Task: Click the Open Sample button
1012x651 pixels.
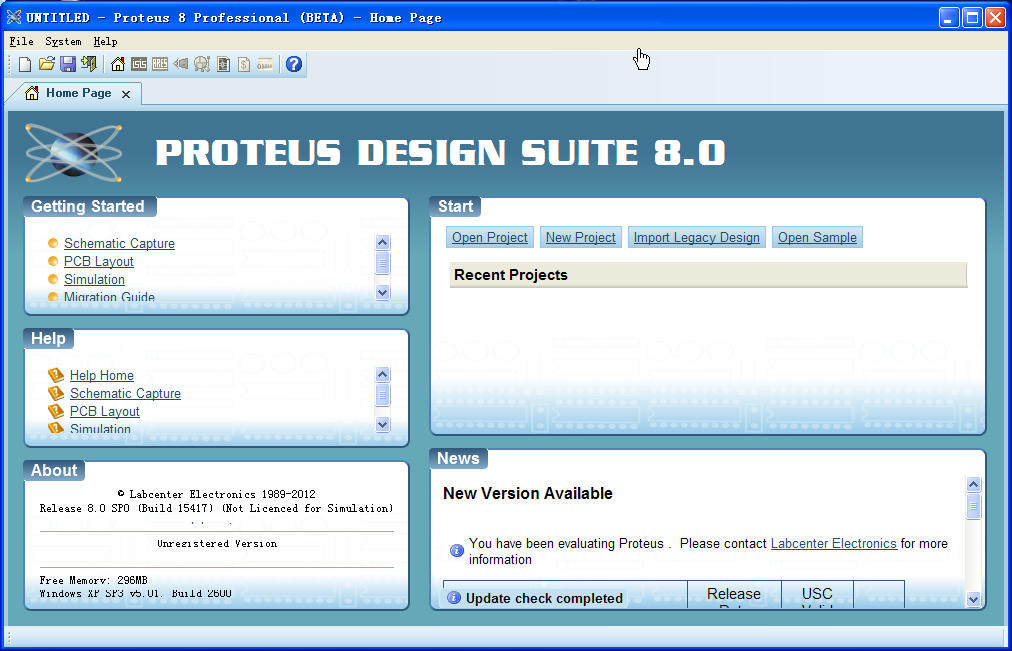Action: coord(817,237)
